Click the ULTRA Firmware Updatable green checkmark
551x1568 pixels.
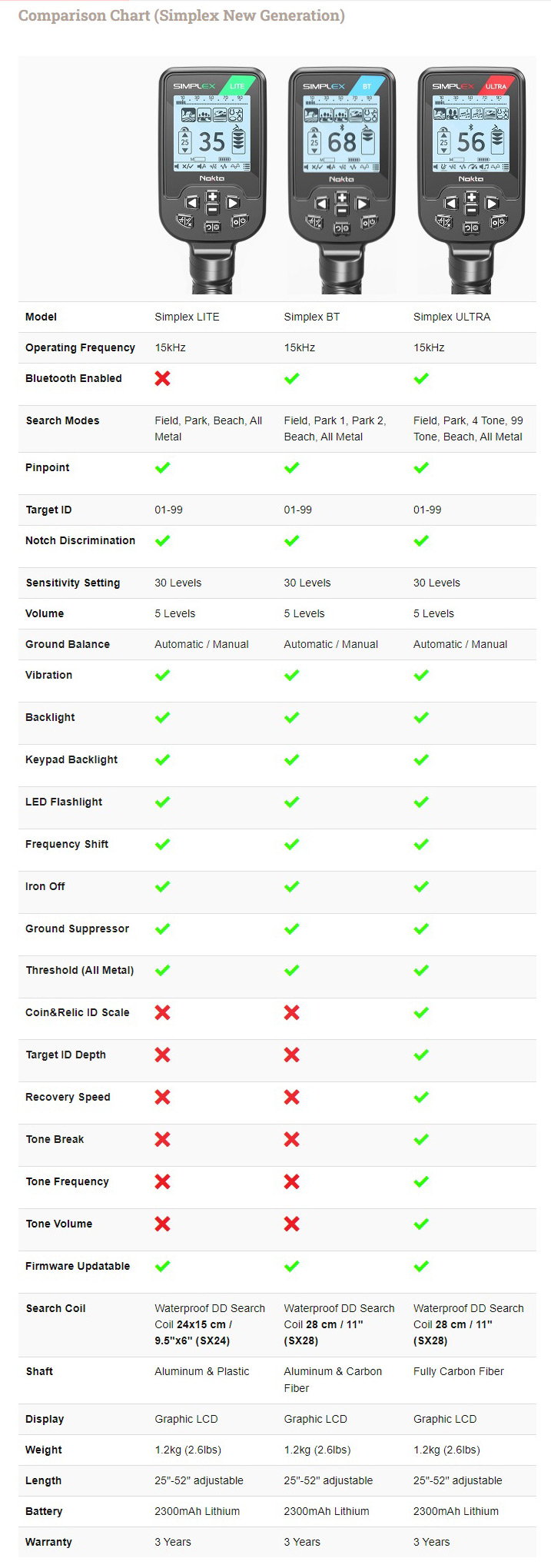tap(421, 1266)
